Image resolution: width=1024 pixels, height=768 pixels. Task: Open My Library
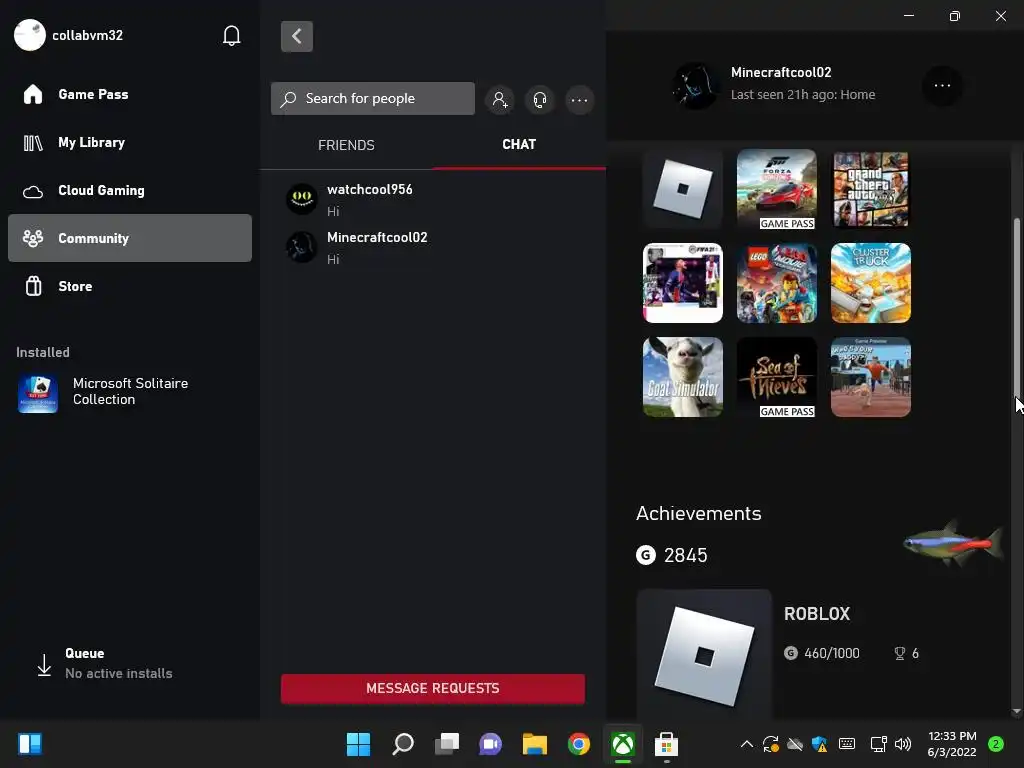[x=130, y=142]
